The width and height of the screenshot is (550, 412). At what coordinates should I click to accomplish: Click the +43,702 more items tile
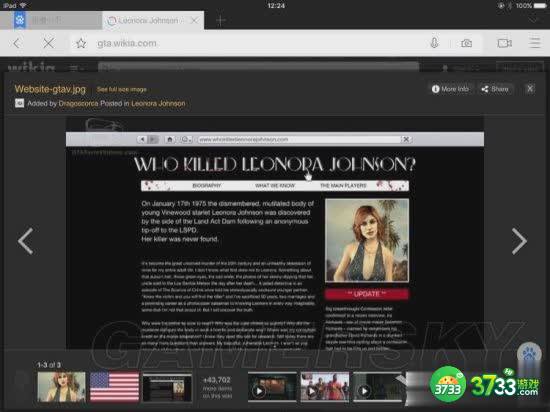click(217, 387)
